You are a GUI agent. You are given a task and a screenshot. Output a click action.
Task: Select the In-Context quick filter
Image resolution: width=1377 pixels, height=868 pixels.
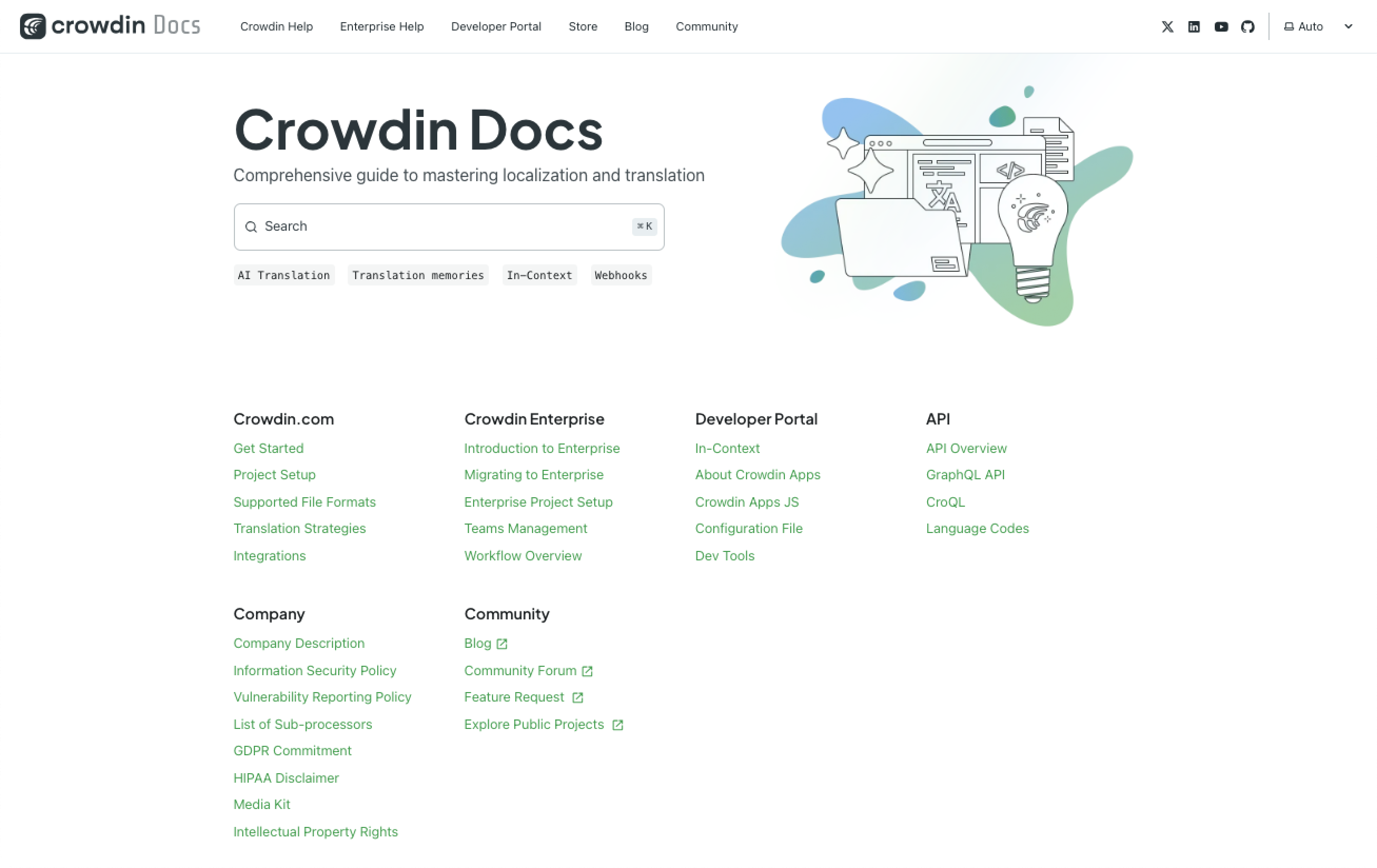pyautogui.click(x=539, y=275)
